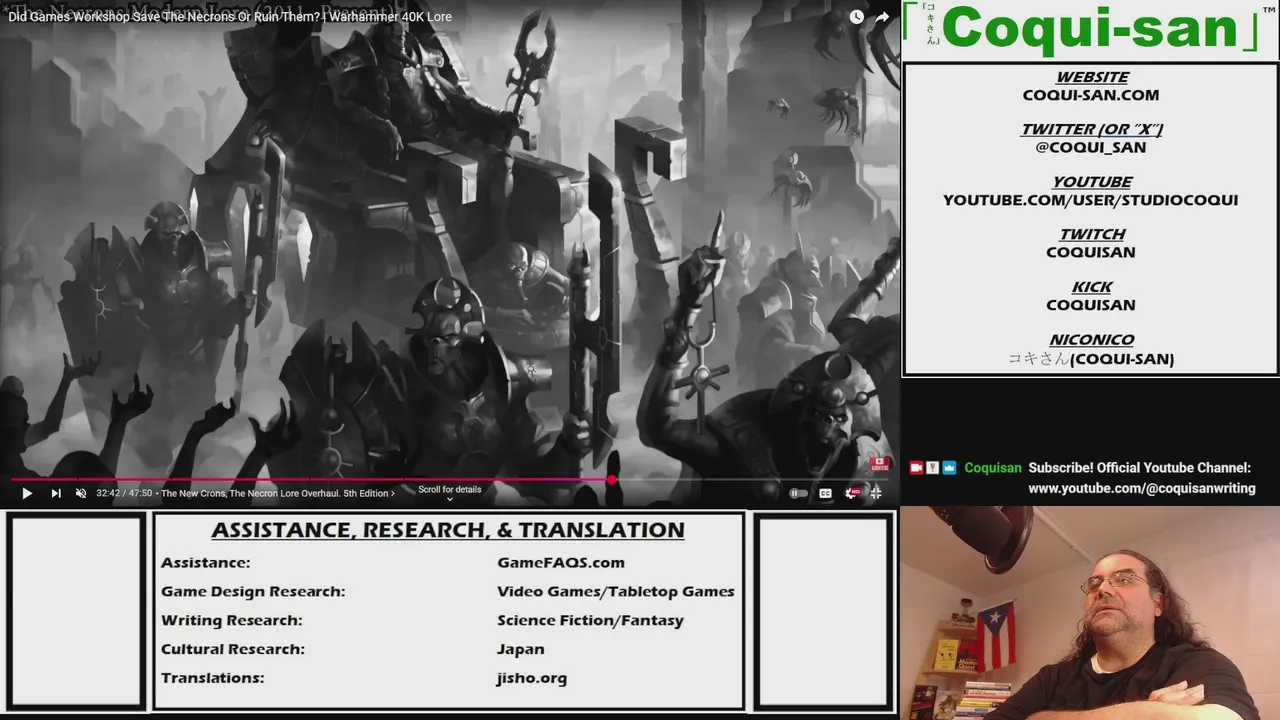The width and height of the screenshot is (1280, 720).
Task: Click the 'Writing Research:' label
Action: click(x=231, y=621)
